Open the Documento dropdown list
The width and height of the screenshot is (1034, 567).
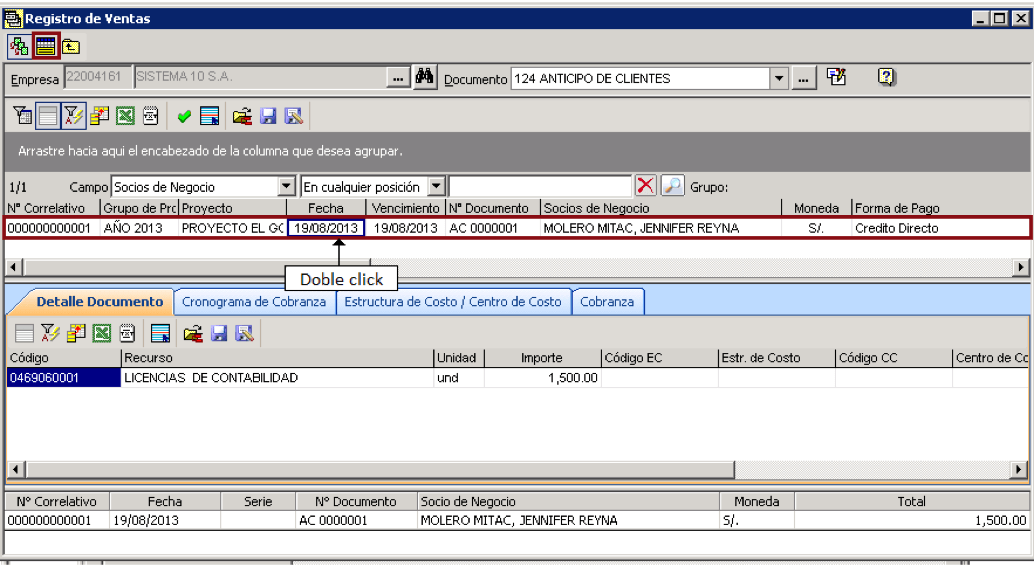point(779,78)
